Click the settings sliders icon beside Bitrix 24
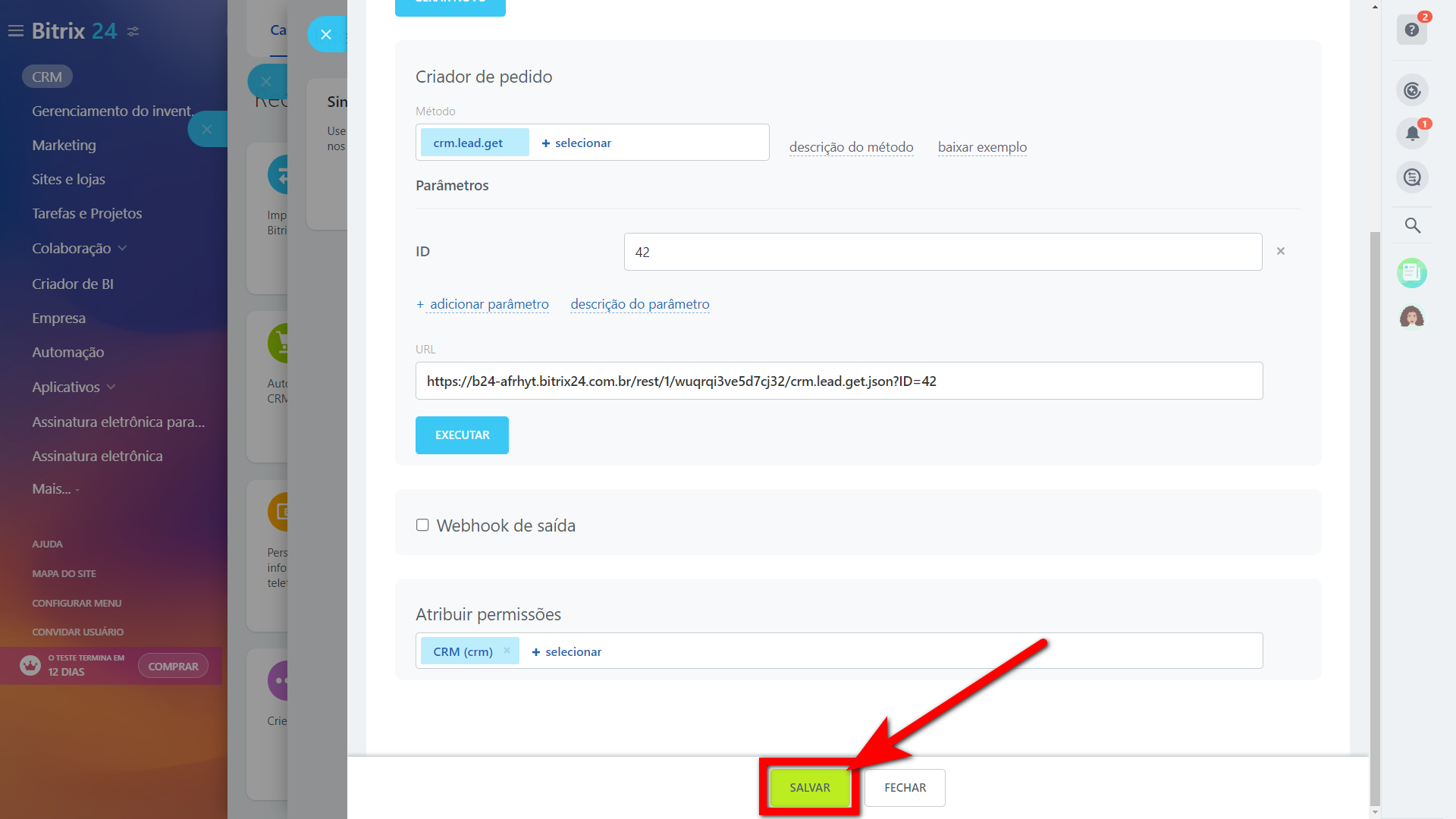 (133, 31)
